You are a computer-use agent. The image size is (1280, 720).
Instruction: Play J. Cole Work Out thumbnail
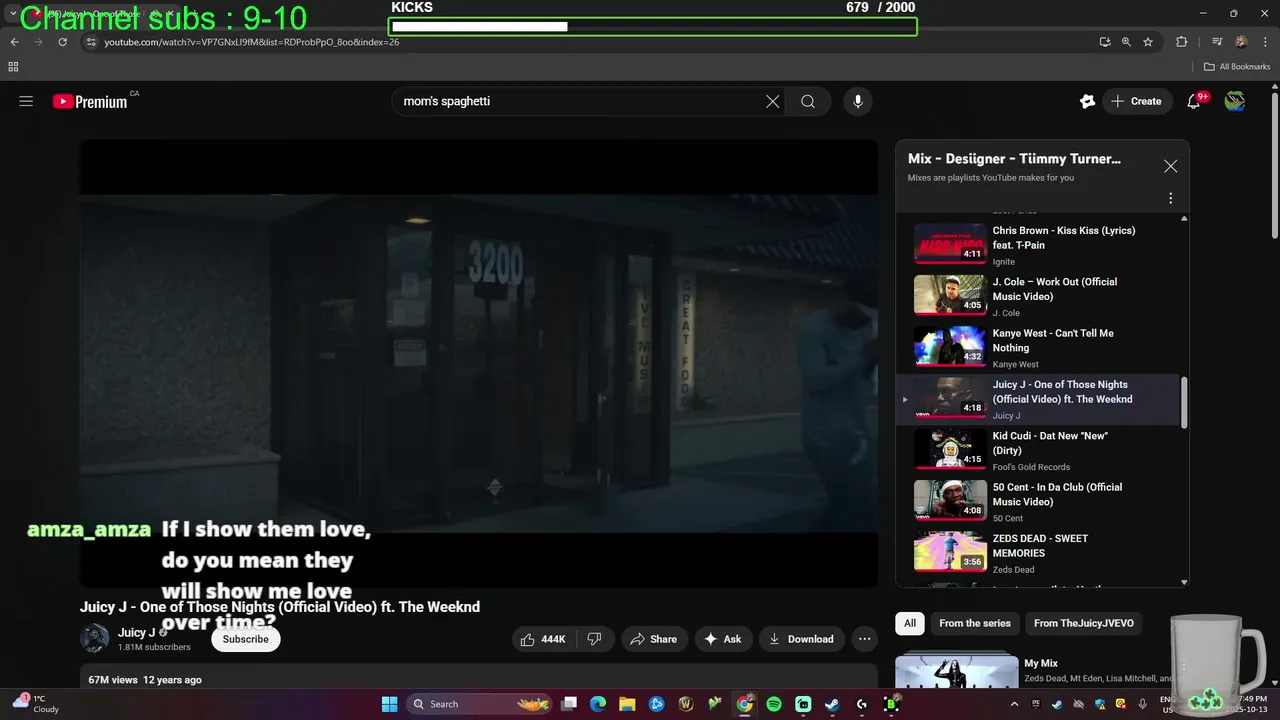(x=950, y=295)
